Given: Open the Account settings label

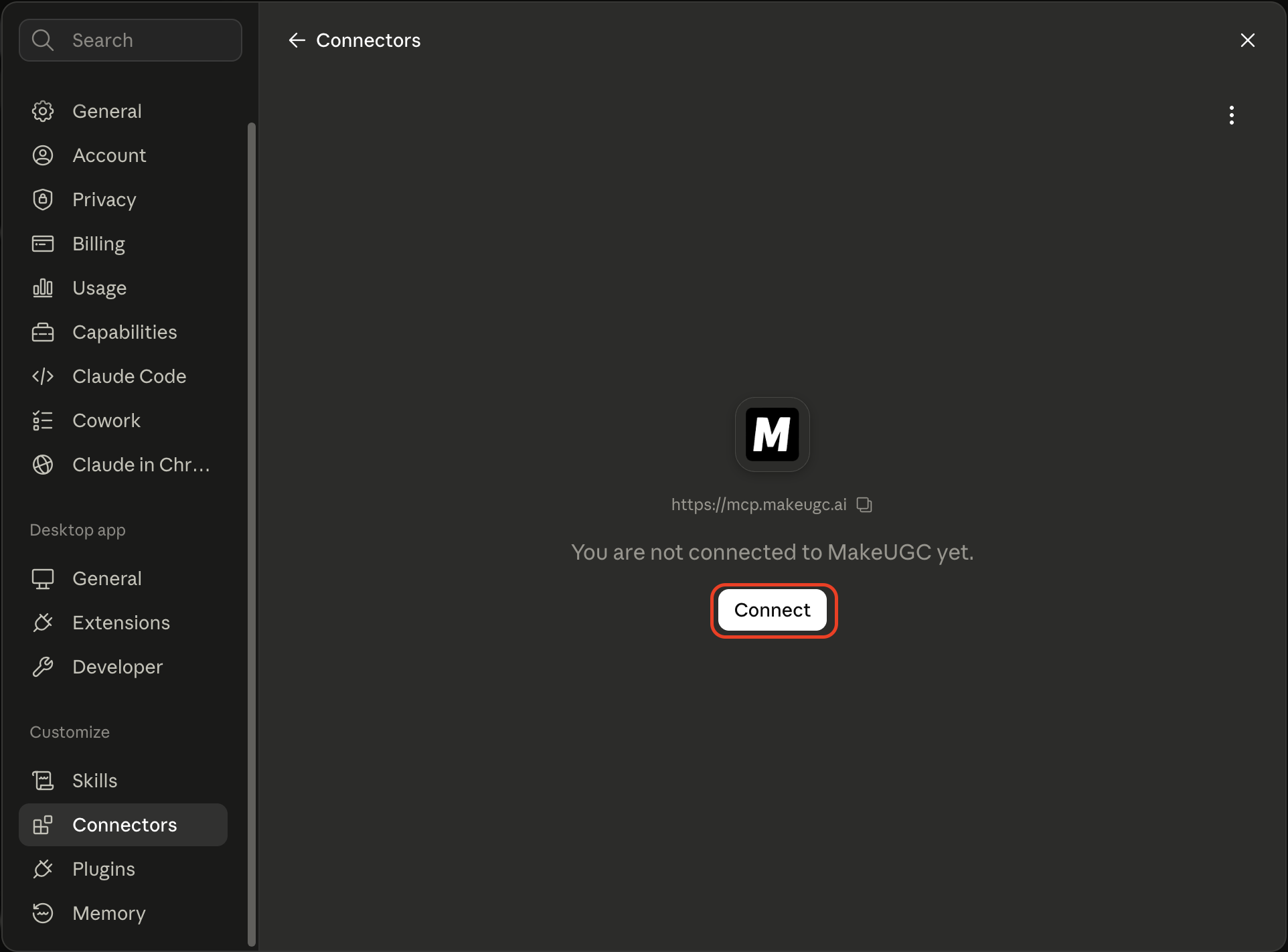Looking at the screenshot, I should tap(109, 155).
